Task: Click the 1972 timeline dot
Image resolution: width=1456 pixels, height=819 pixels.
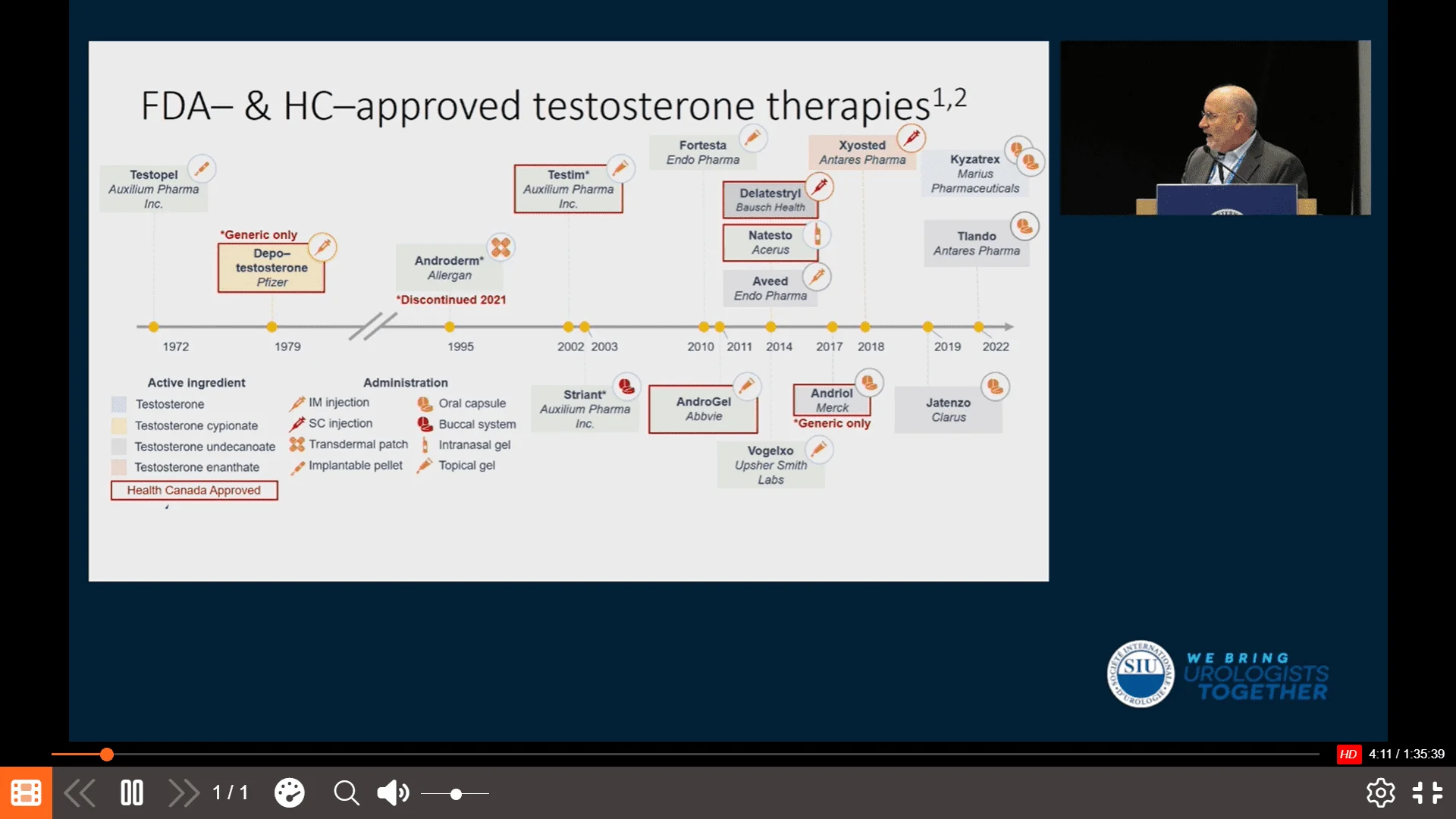Action: [154, 327]
